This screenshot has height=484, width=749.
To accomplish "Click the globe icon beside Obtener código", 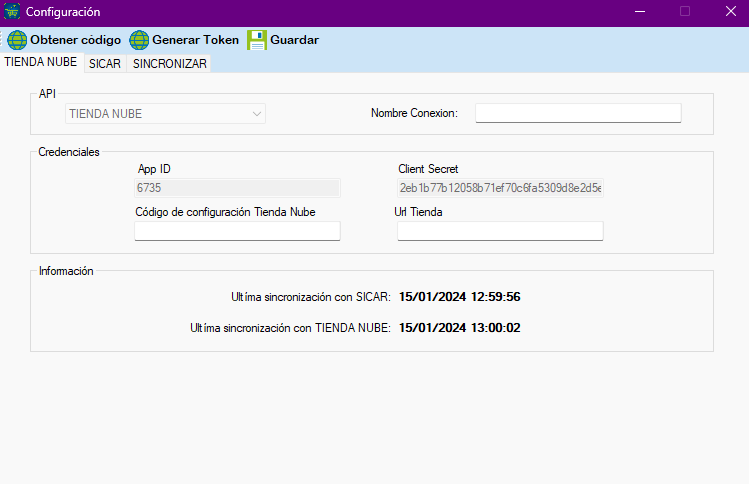I will tap(17, 40).
